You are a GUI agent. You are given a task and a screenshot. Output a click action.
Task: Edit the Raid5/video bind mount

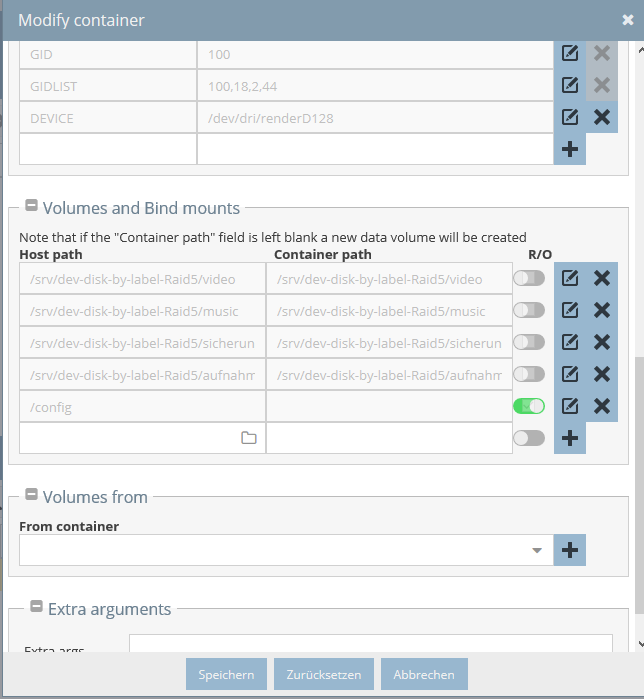pyautogui.click(x=570, y=279)
